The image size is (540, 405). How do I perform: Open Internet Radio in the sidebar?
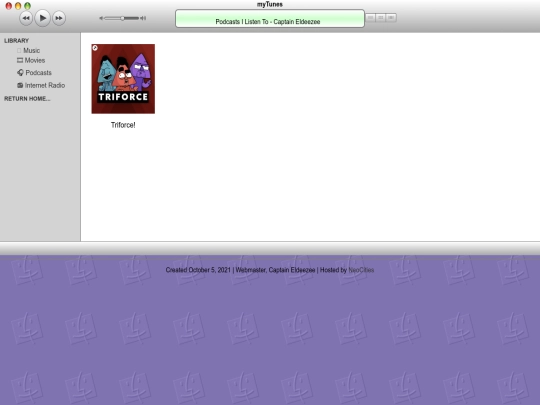coord(44,85)
